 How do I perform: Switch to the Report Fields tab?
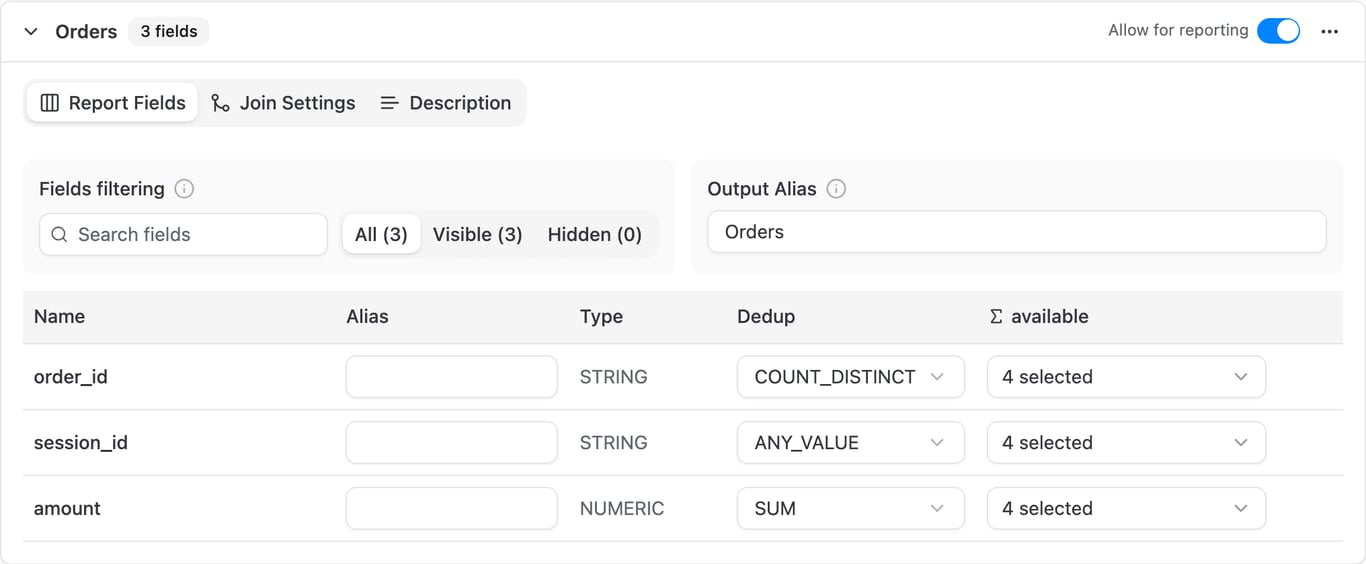[x=113, y=103]
